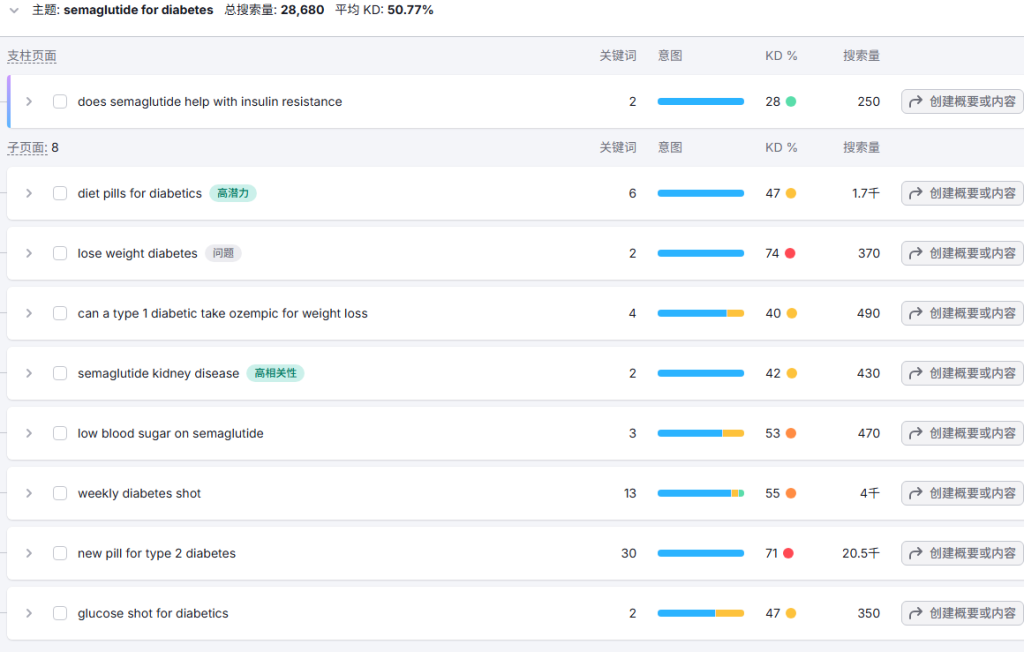Click keyword count 13 for weekly diabetes shot
The height and width of the screenshot is (652, 1024).
click(630, 493)
